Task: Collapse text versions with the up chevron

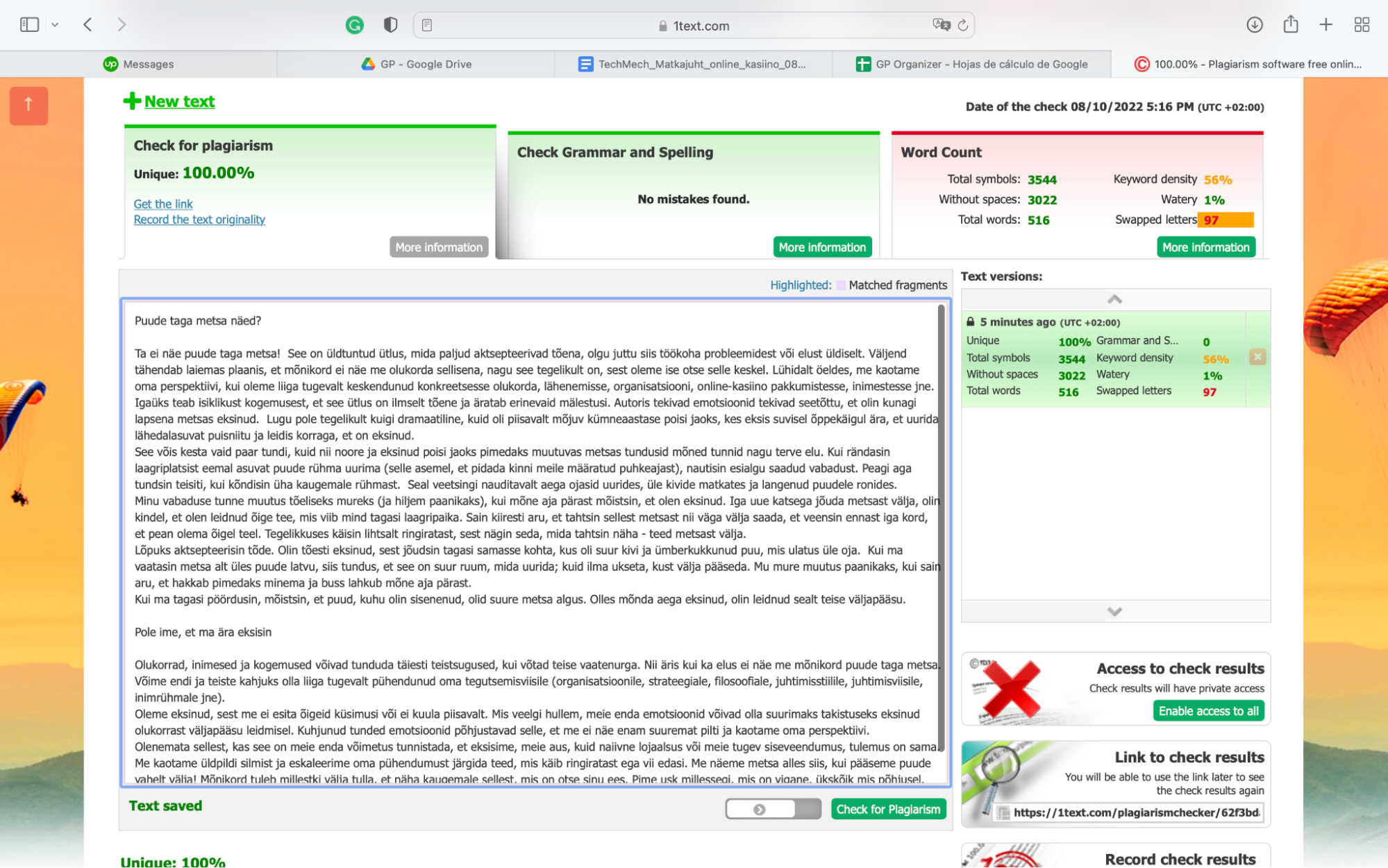Action: coord(1114,299)
